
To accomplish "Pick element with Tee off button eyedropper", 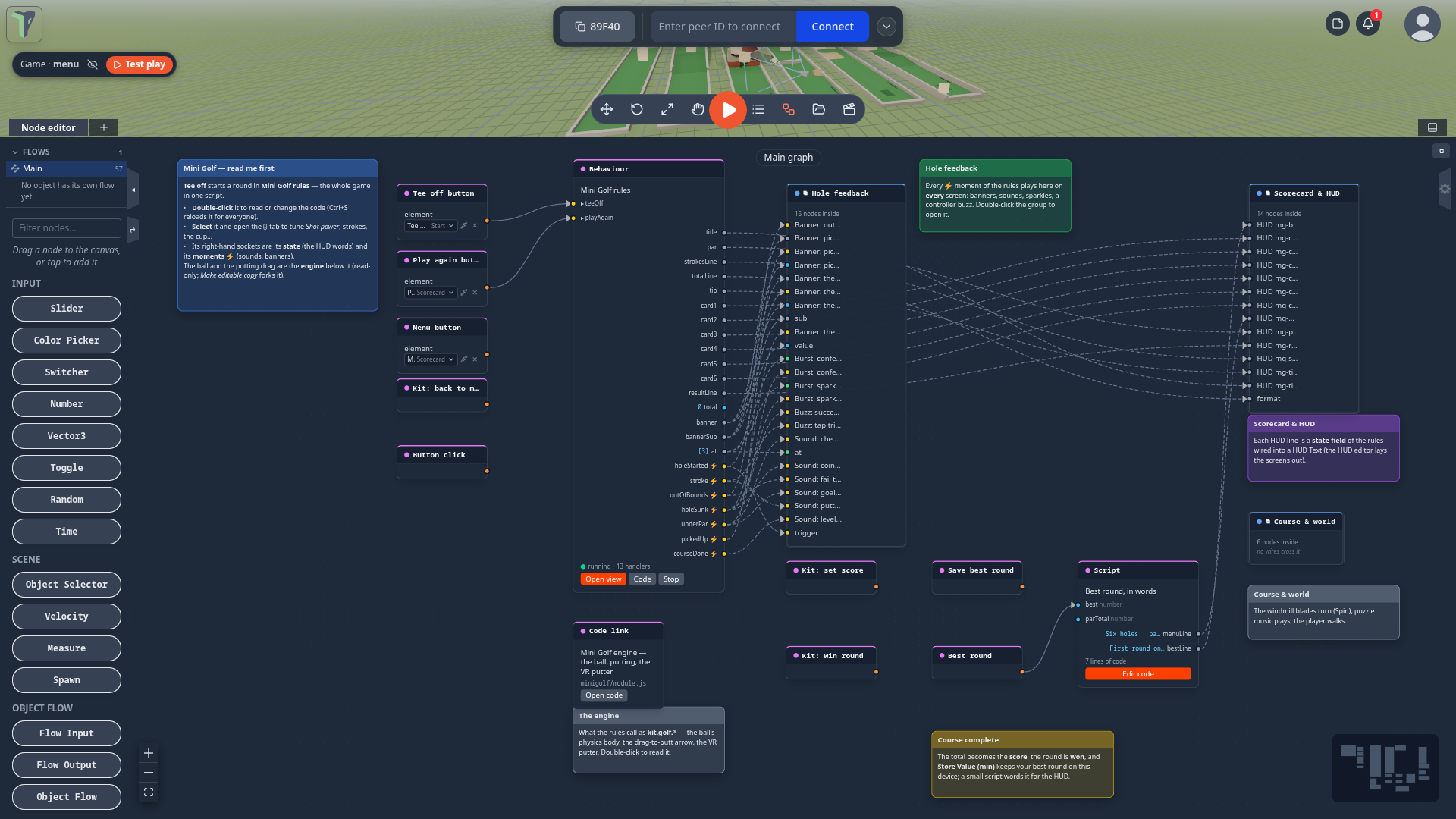I will (x=464, y=226).
